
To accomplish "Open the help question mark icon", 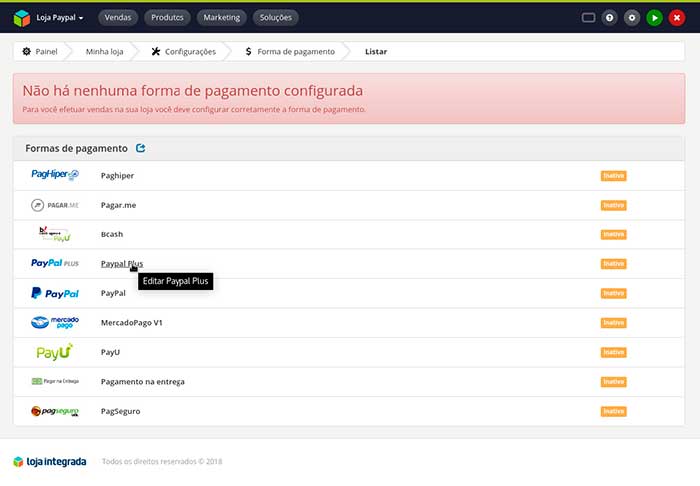I will [x=609, y=18].
